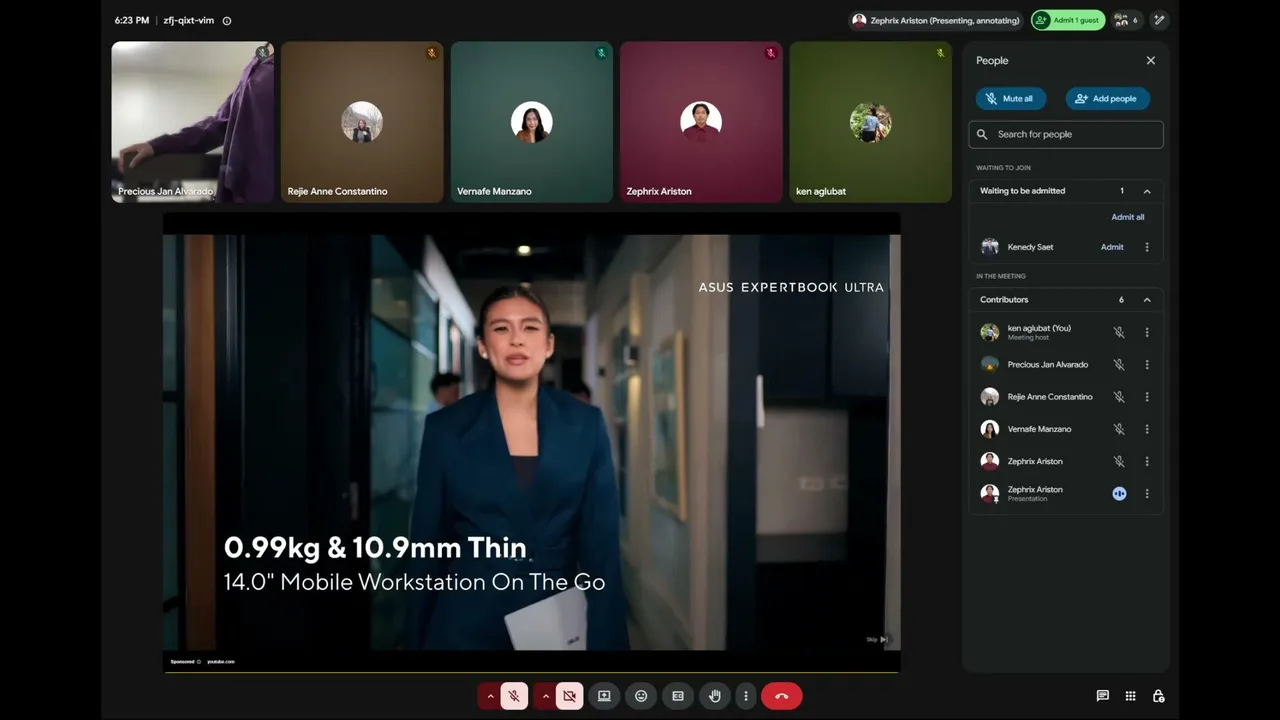Click the muted mic badge on ken aglubat's tile
Viewport: 1280px width, 720px height.
point(940,53)
